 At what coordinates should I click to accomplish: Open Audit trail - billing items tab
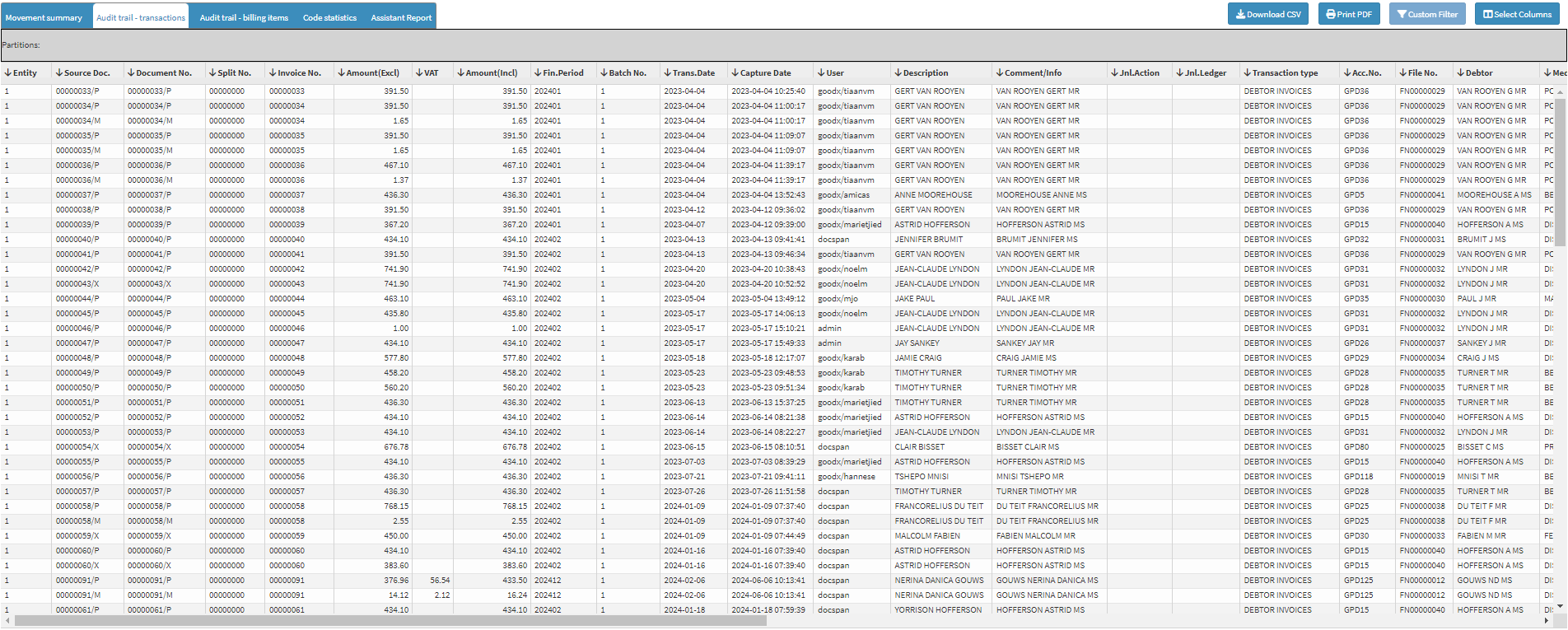coord(244,17)
